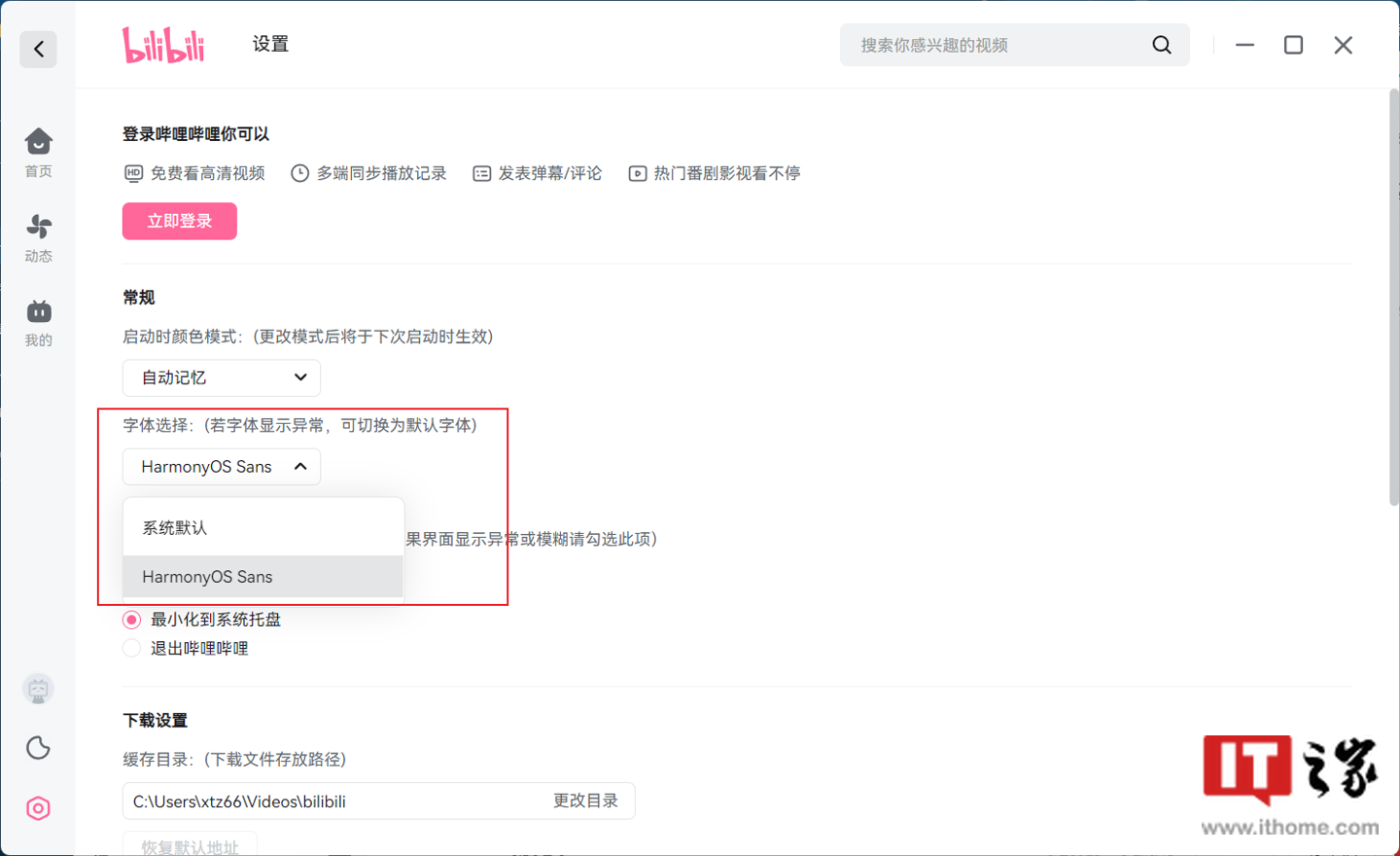Screen dimensions: 1400x856
Task: Toggle dark mode moon icon
Action: pyautogui.click(x=38, y=748)
